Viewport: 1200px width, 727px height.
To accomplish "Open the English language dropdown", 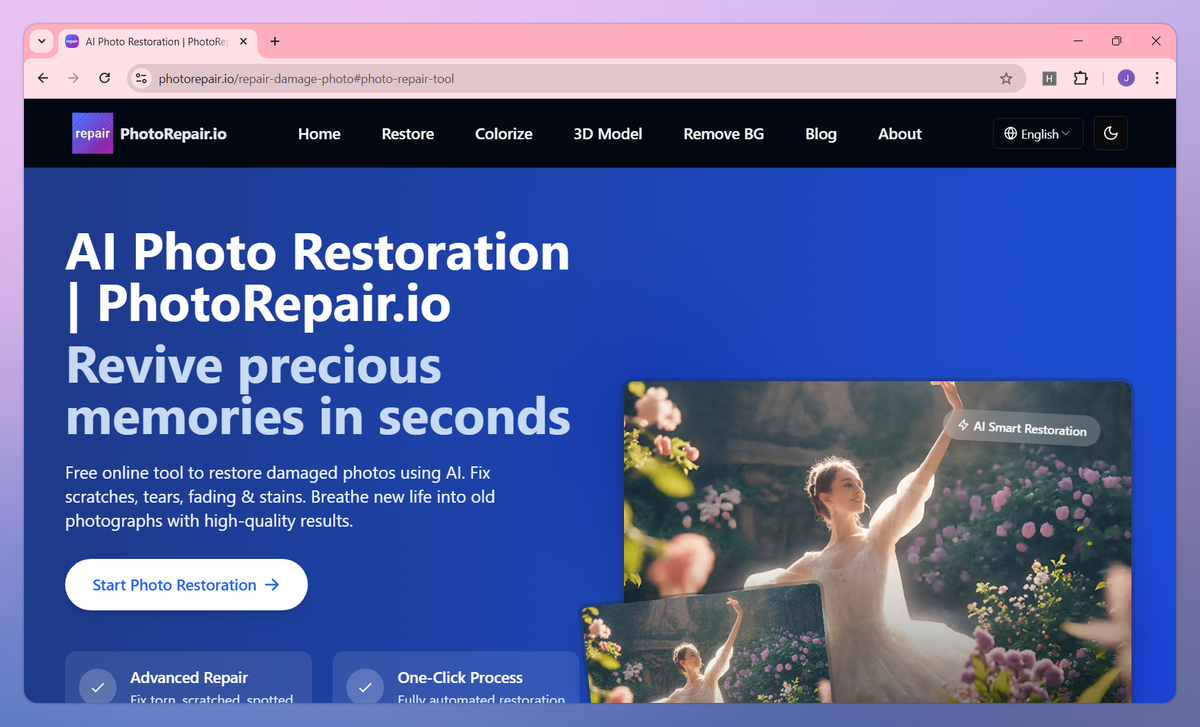I will click(x=1038, y=133).
